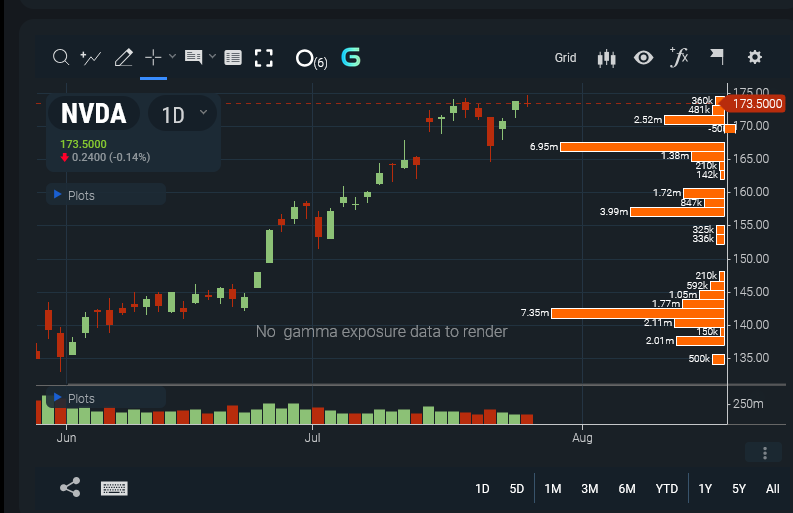Viewport: 793px width, 513px height.
Task: Click the 135.00 price axis label
Action: [751, 358]
